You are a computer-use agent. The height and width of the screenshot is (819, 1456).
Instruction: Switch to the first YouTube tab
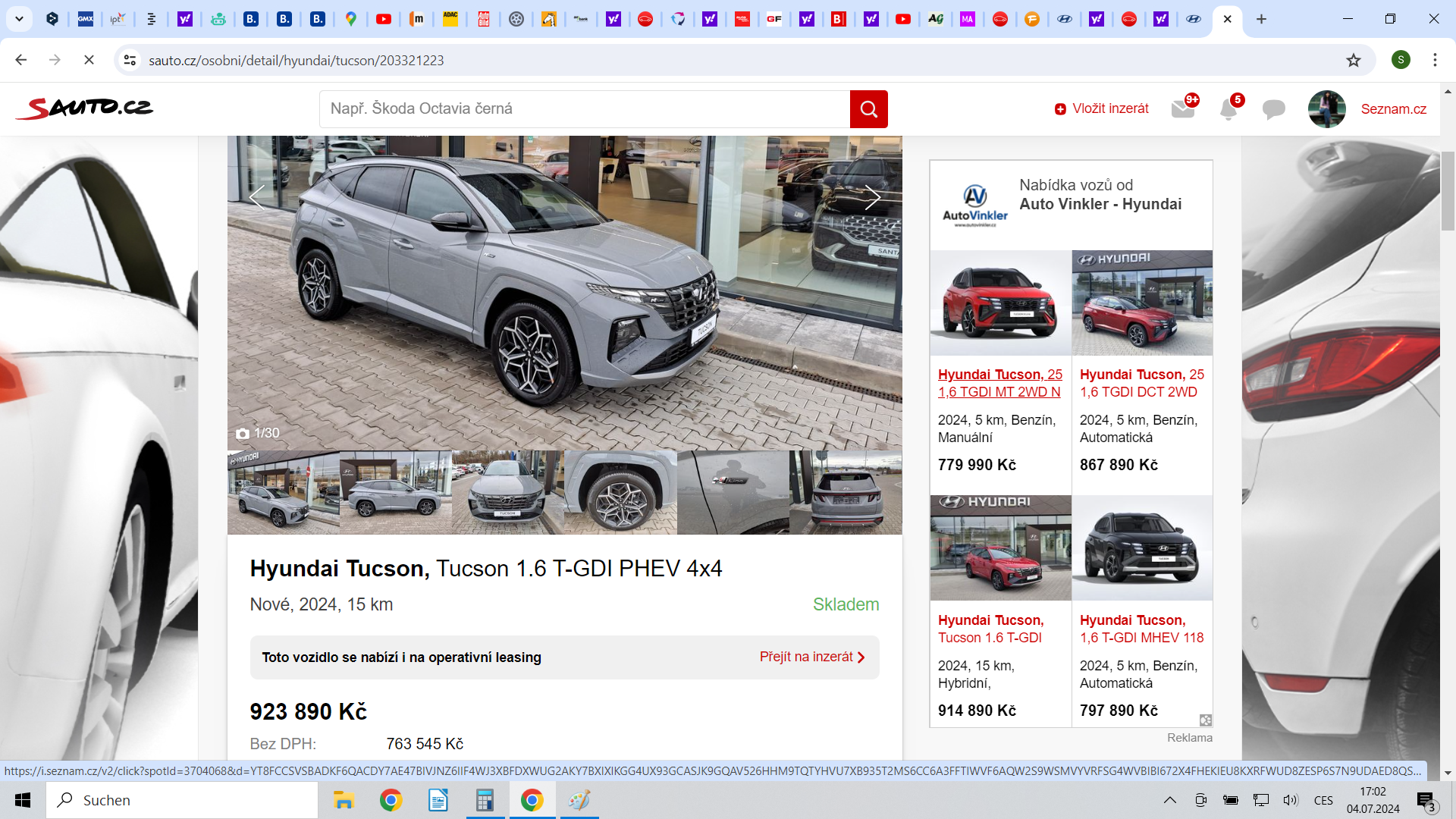click(384, 19)
